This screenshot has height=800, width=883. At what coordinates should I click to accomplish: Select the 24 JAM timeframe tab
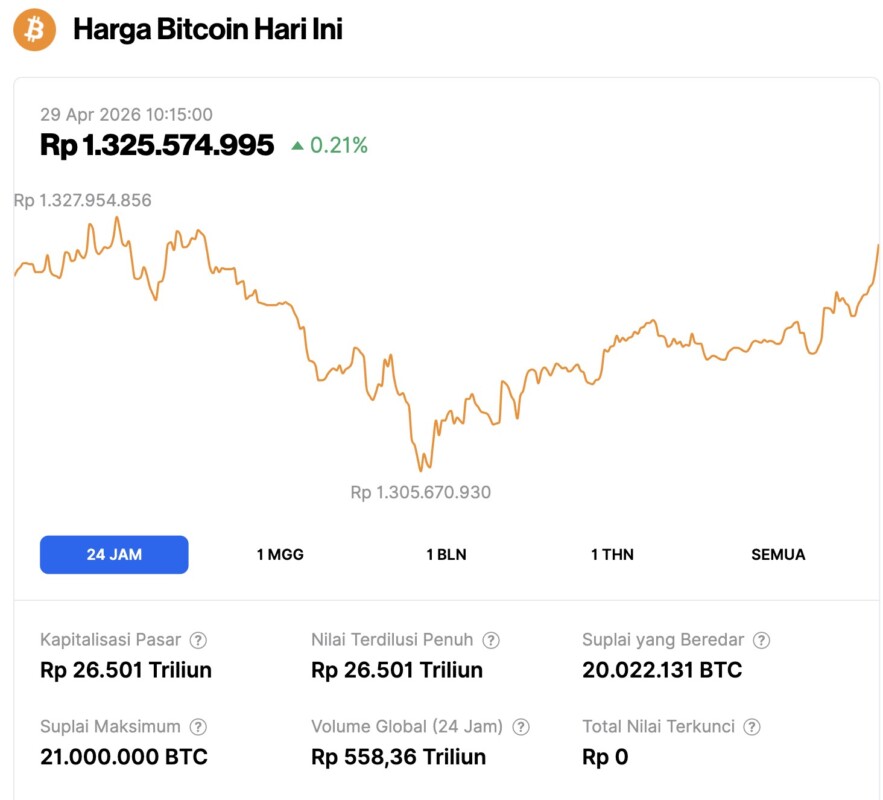pyautogui.click(x=114, y=554)
